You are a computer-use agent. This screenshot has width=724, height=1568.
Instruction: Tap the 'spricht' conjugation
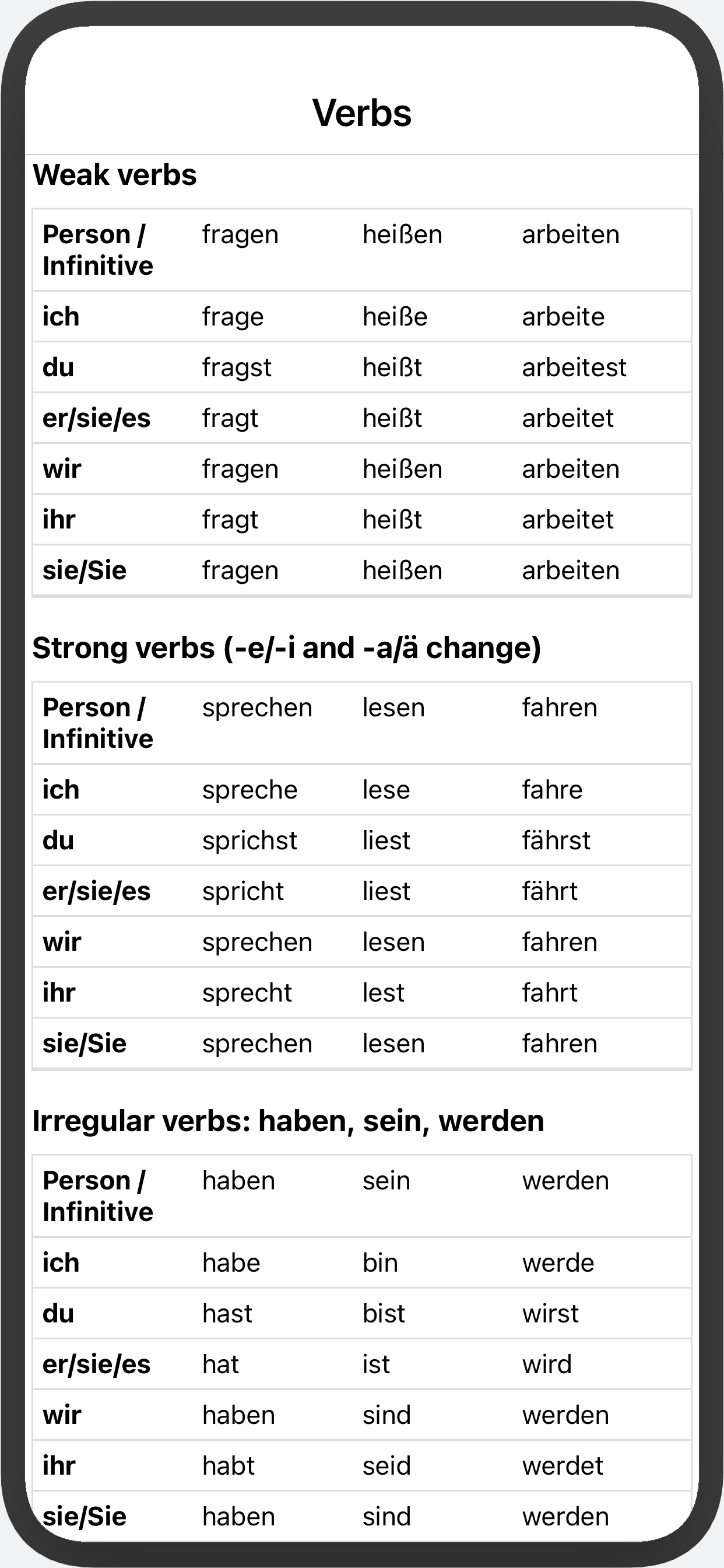(x=242, y=891)
